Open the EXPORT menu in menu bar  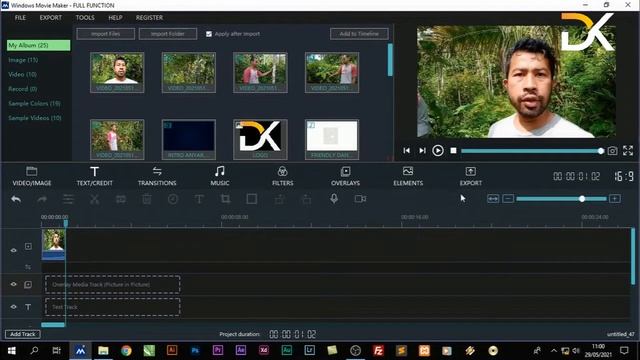(x=51, y=18)
